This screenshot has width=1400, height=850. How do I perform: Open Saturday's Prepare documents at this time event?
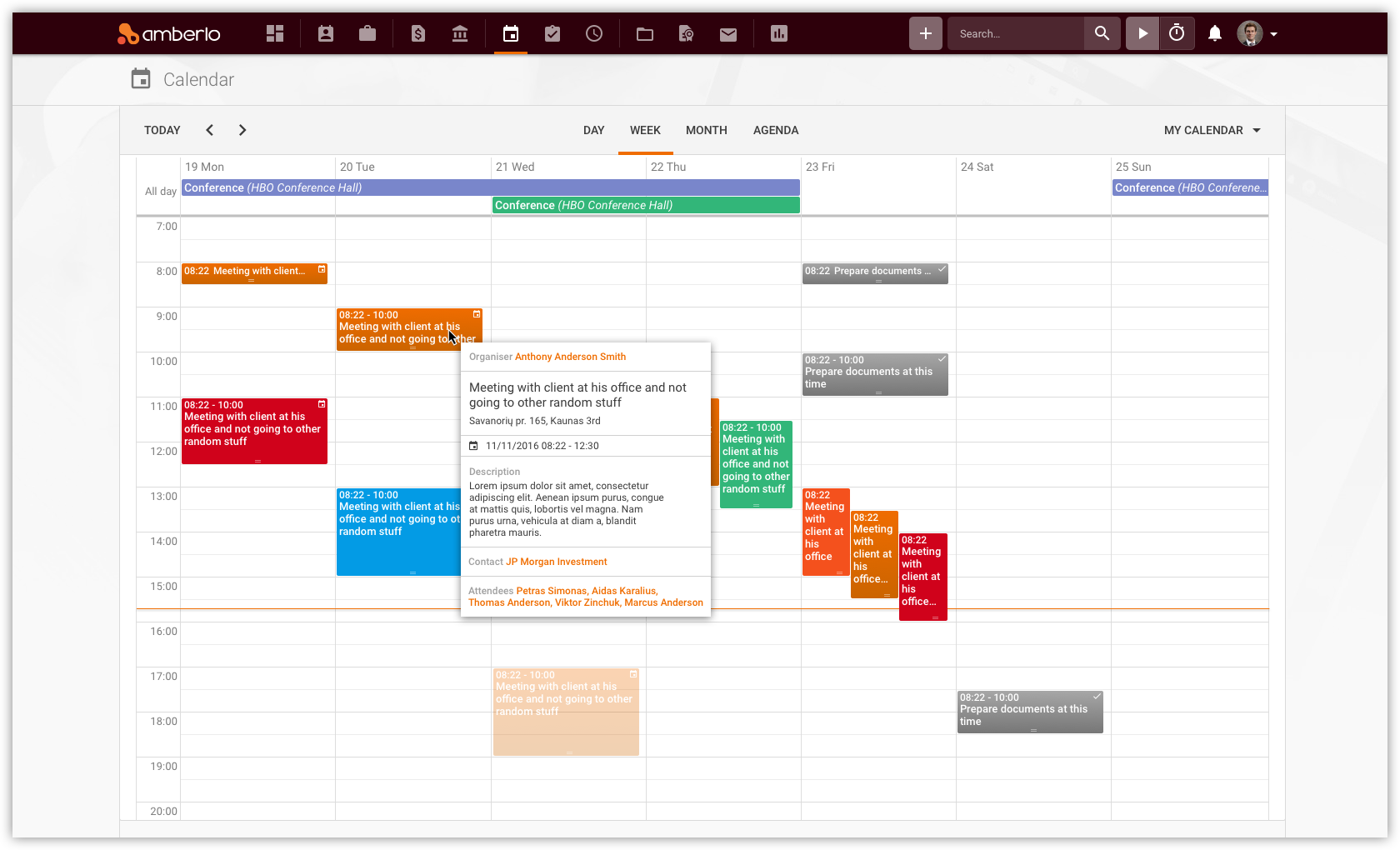[1030, 712]
